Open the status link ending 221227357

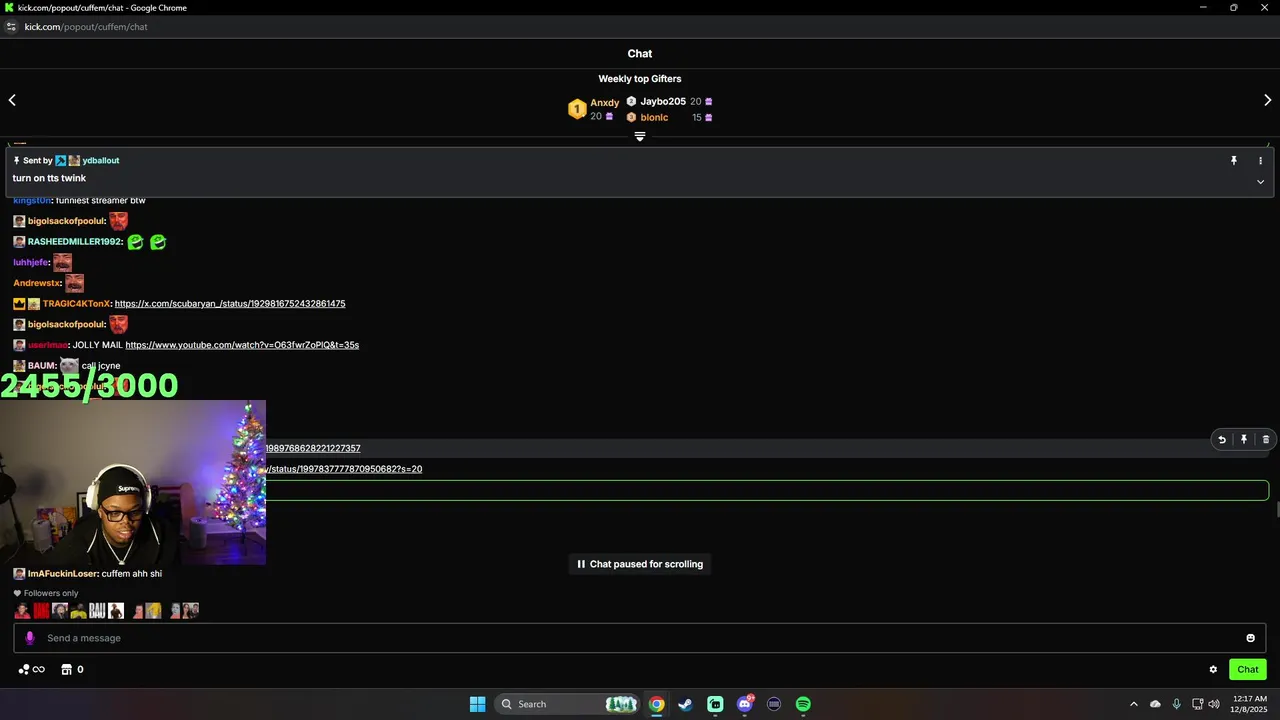coord(313,449)
